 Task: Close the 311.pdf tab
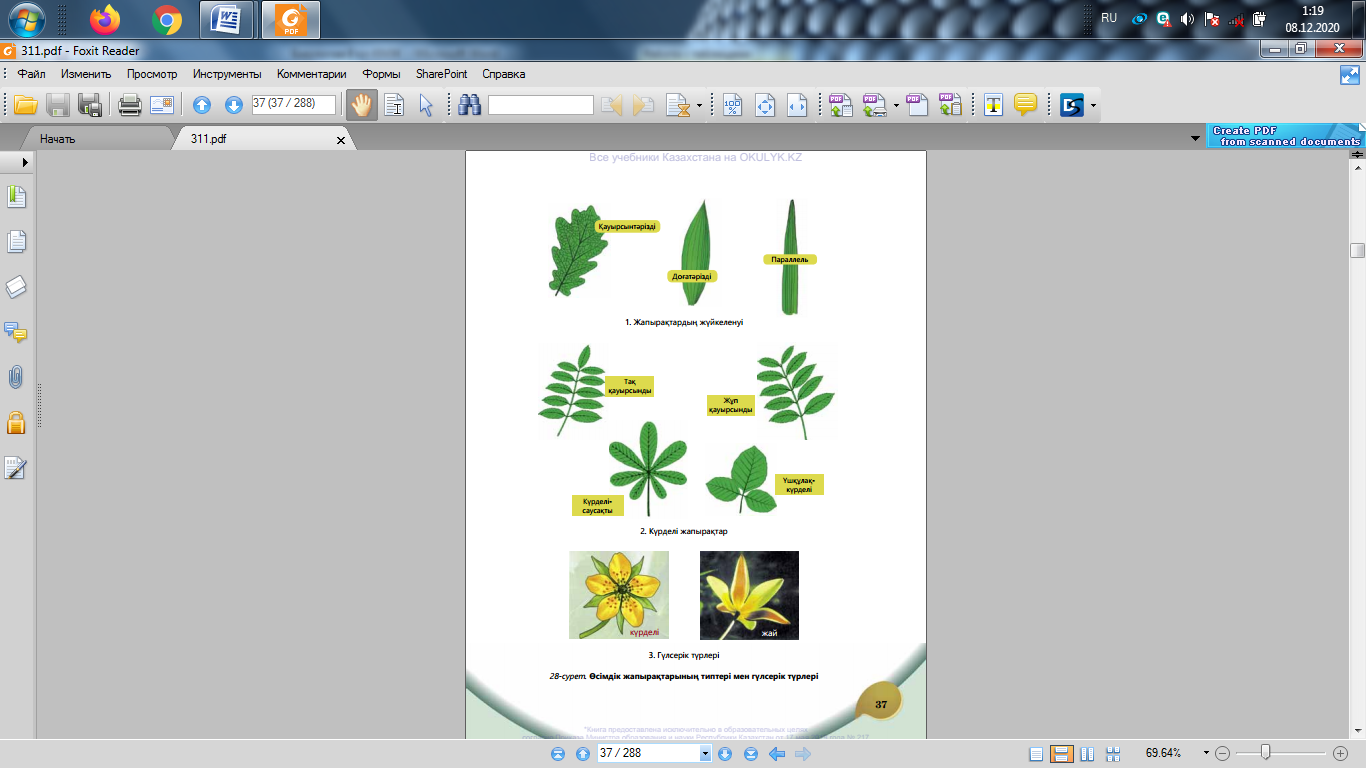pos(341,140)
